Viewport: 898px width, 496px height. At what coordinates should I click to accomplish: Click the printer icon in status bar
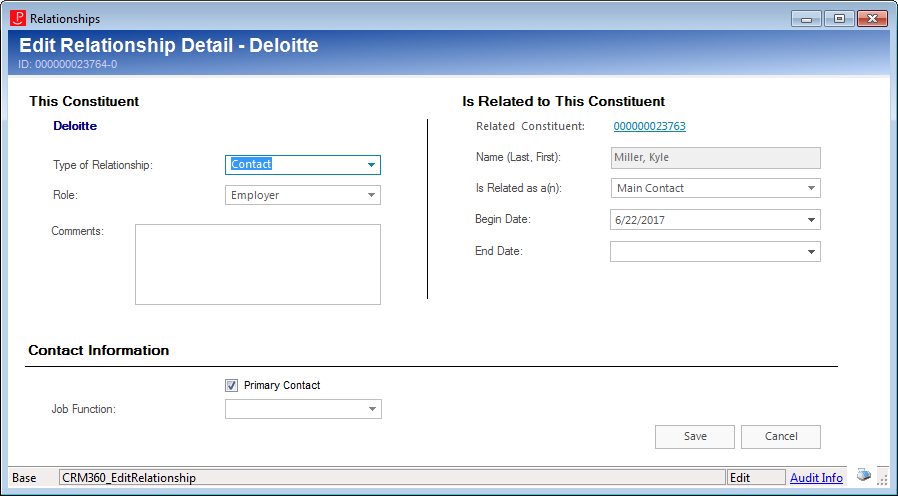pyautogui.click(x=864, y=475)
